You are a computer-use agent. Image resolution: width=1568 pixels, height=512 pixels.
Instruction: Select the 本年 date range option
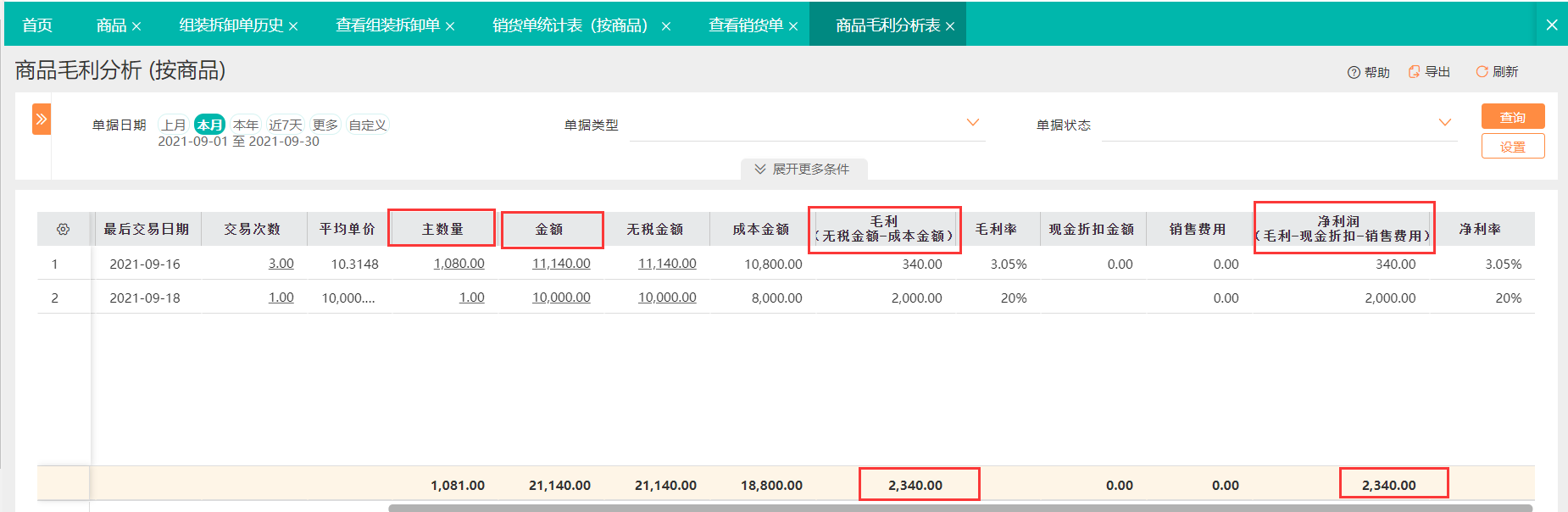click(246, 125)
